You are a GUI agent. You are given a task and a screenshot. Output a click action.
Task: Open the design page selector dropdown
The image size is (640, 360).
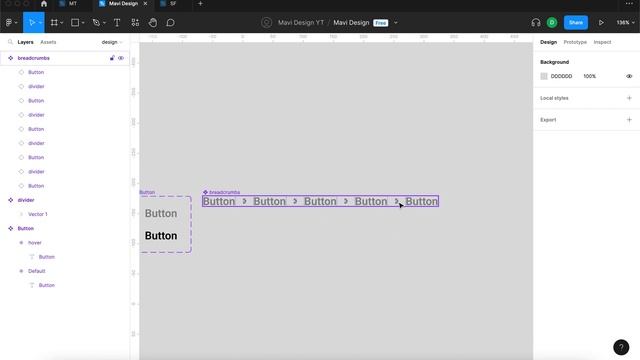pos(112,42)
